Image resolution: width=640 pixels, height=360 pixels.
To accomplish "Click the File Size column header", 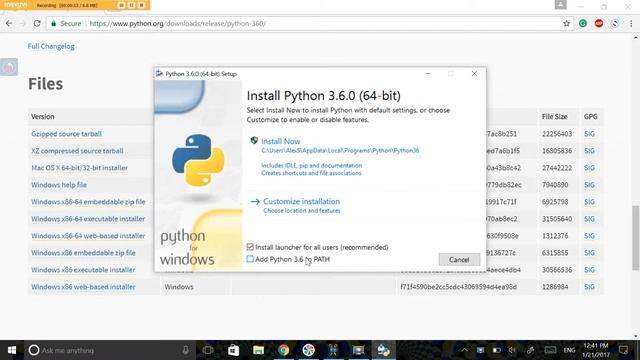I will tap(554, 117).
